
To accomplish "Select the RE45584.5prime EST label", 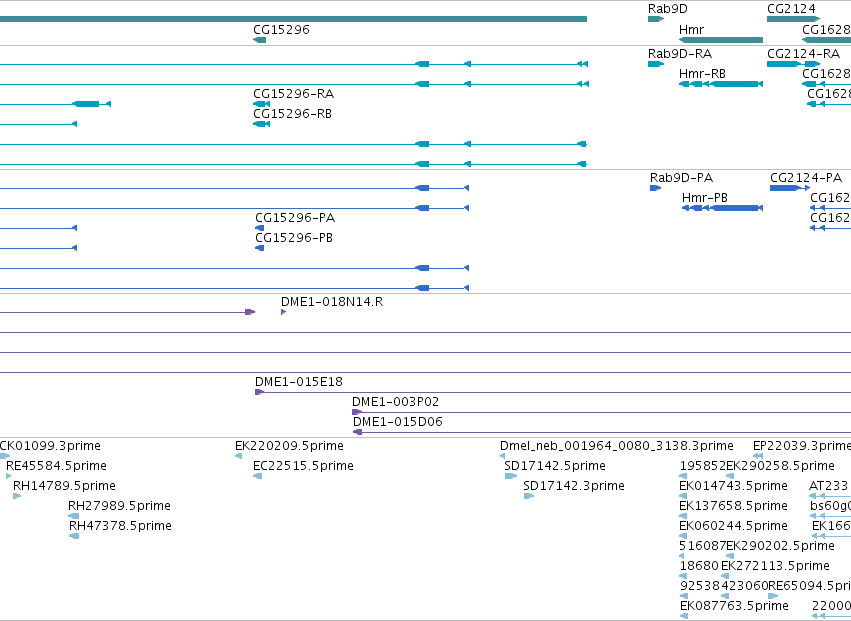I will click(56, 466).
